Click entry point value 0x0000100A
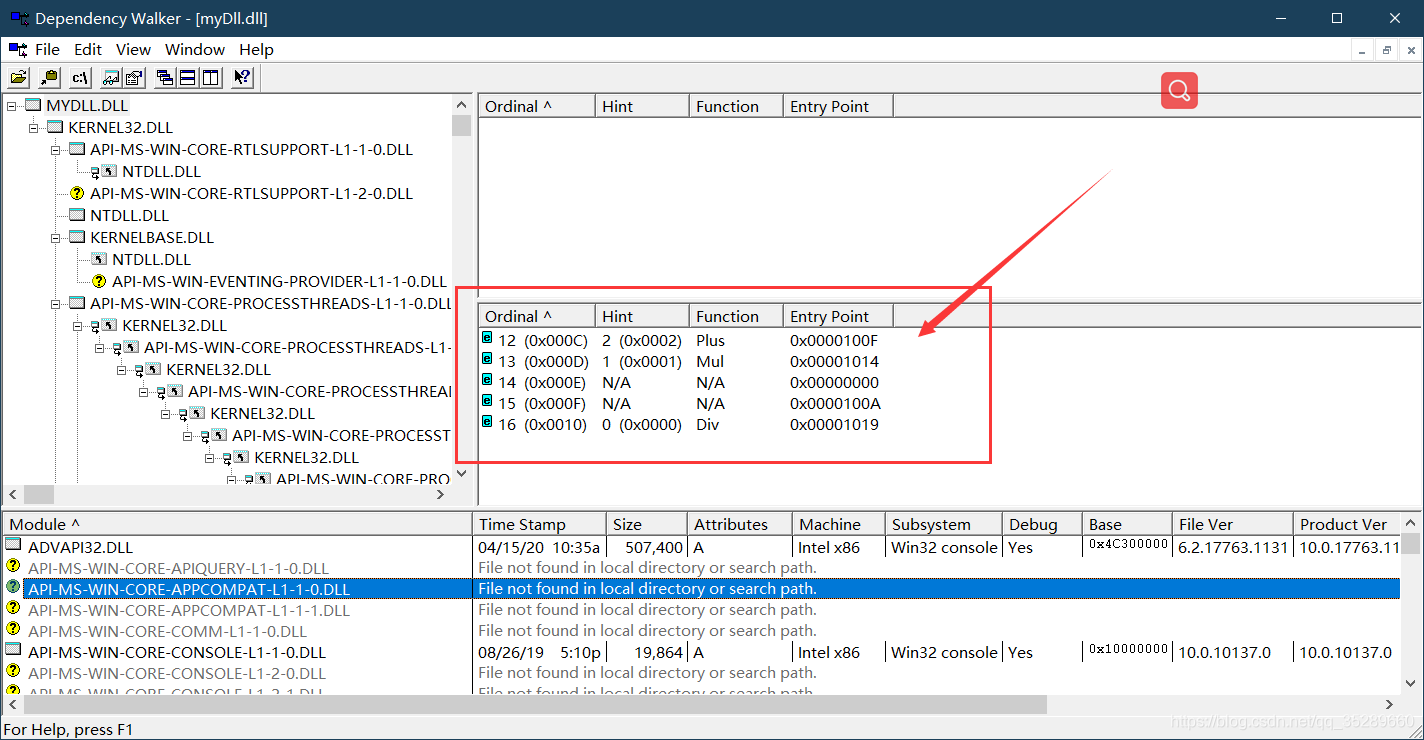This screenshot has width=1424, height=740. [834, 403]
